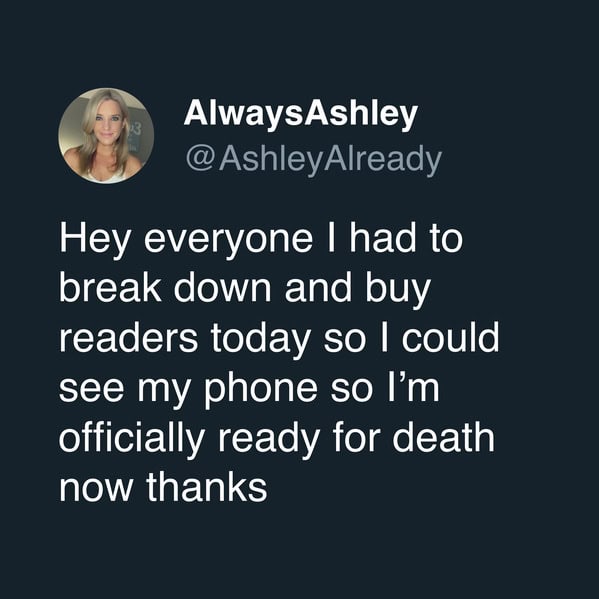Click the word 'today' in the tweet
599x599 pixels.
pos(261,341)
